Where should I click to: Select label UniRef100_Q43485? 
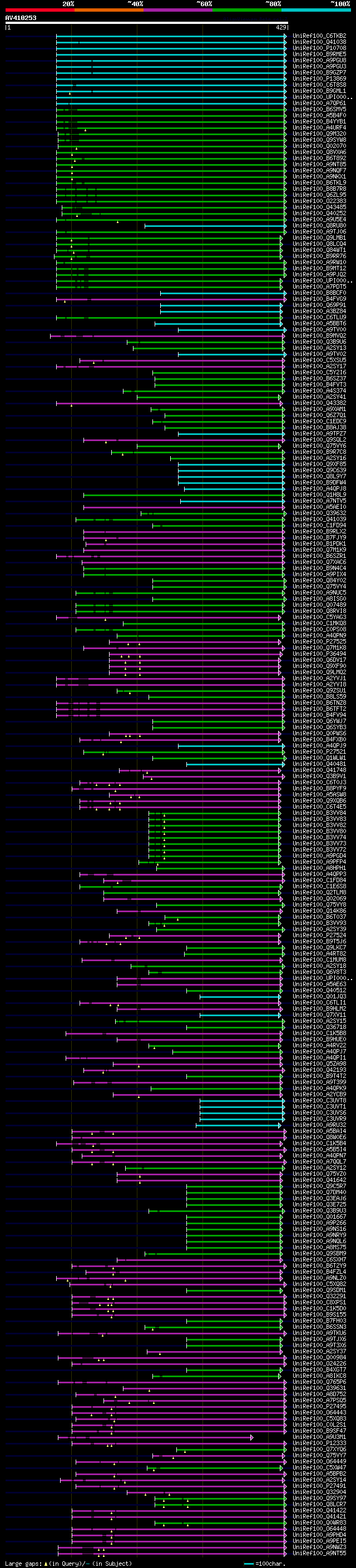(319, 207)
